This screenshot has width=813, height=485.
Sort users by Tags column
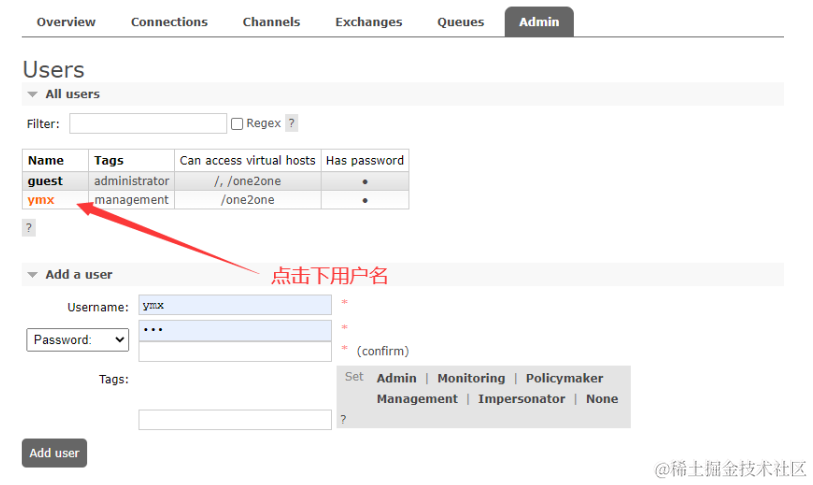tap(109, 161)
